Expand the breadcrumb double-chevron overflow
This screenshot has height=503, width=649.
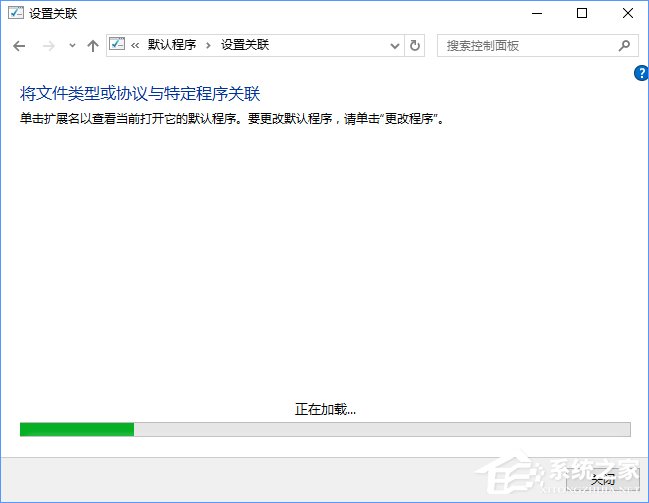tap(135, 46)
